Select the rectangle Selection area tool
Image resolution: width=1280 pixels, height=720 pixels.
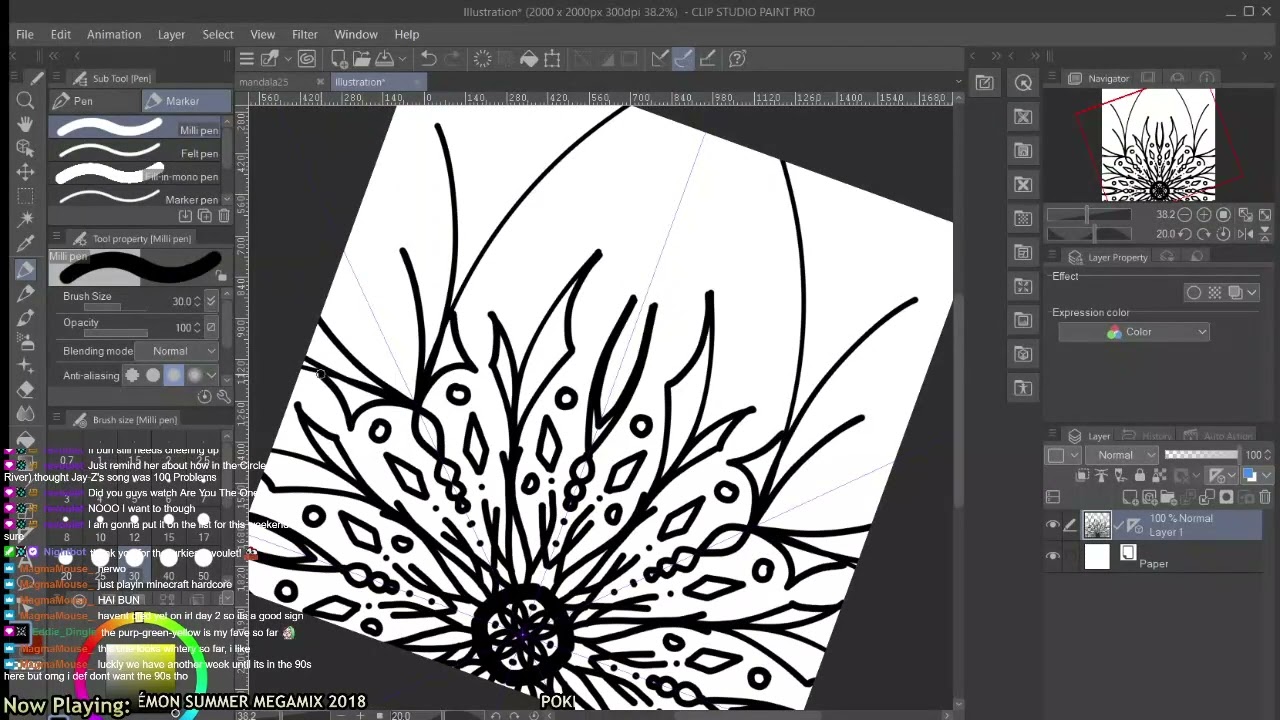[x=26, y=196]
